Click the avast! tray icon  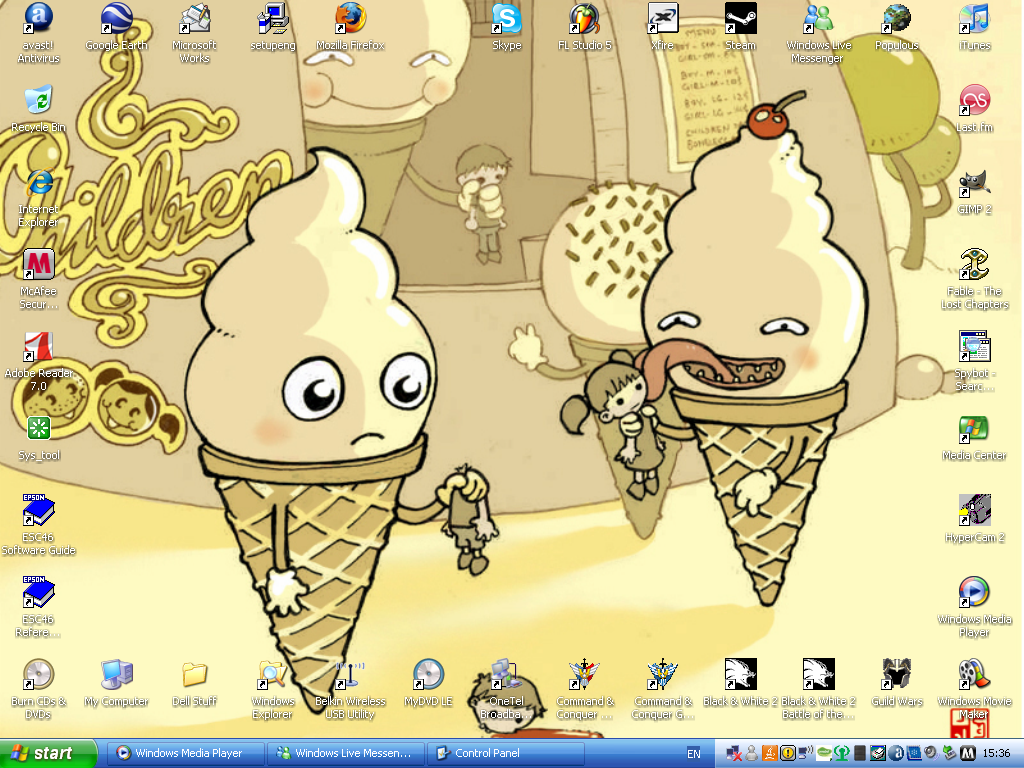(x=896, y=753)
